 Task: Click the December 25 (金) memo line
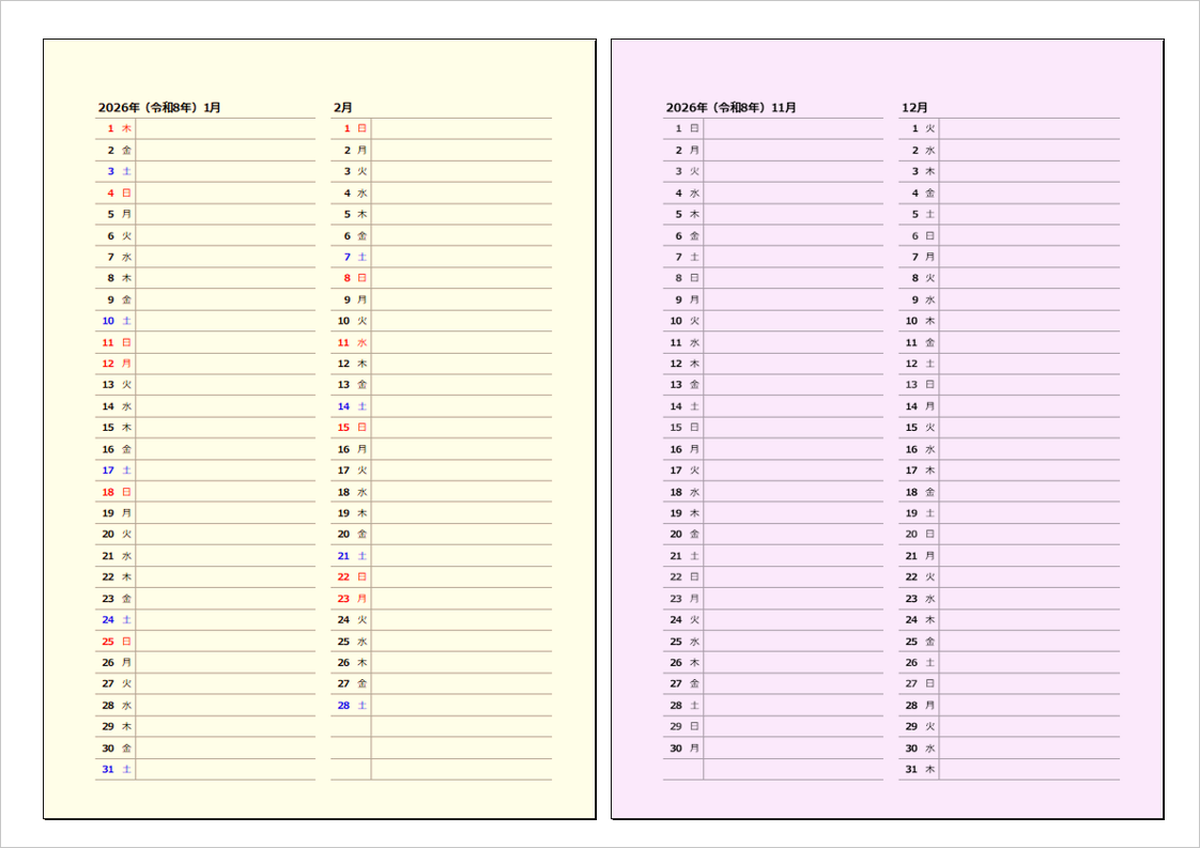coord(1029,642)
